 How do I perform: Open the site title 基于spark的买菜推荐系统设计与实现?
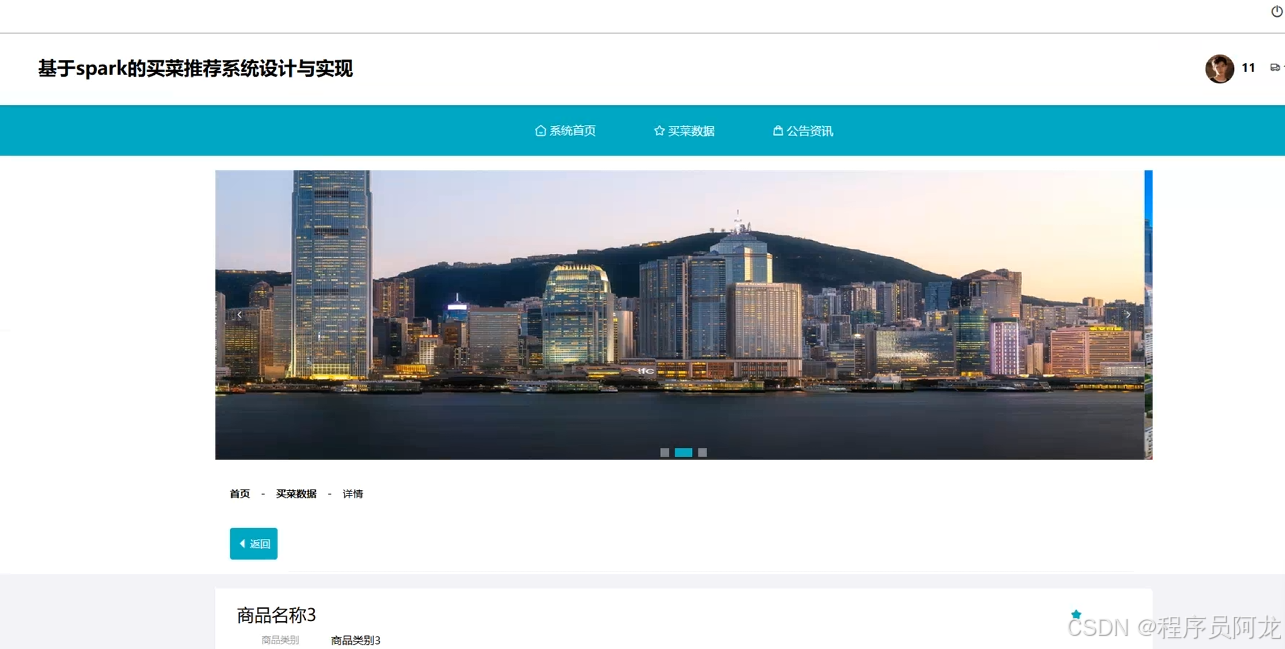(196, 69)
